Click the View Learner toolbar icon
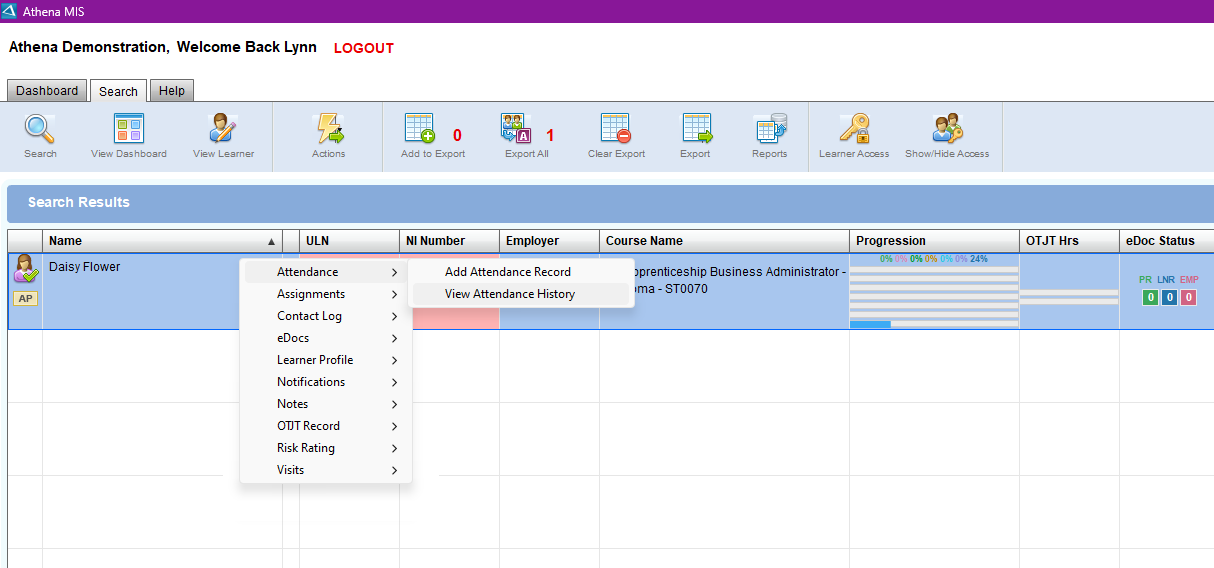The image size is (1214, 568). (x=223, y=129)
